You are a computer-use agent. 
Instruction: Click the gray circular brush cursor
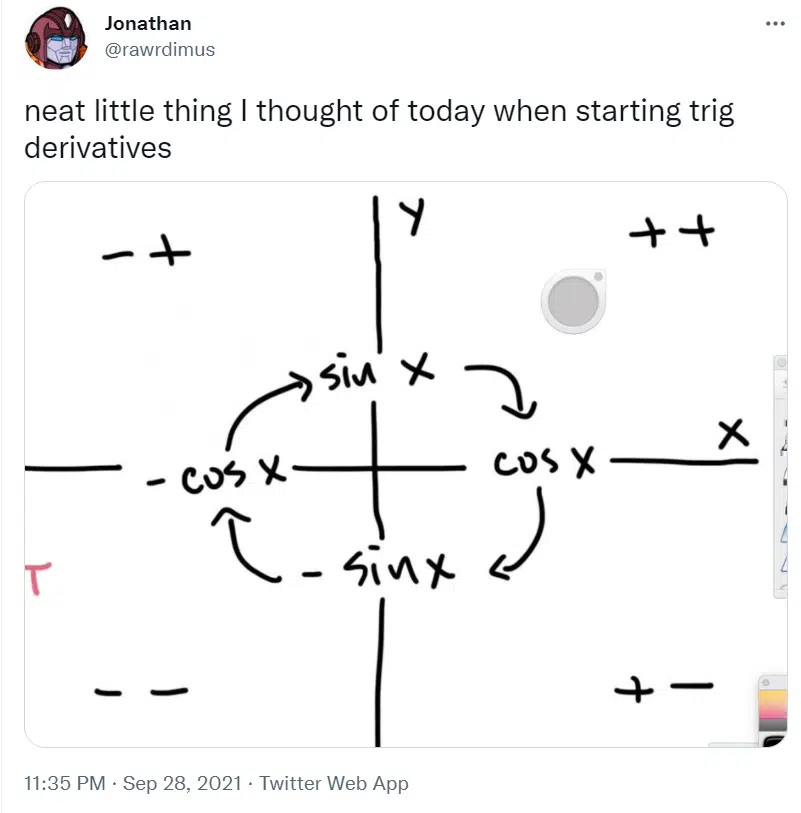(x=573, y=301)
